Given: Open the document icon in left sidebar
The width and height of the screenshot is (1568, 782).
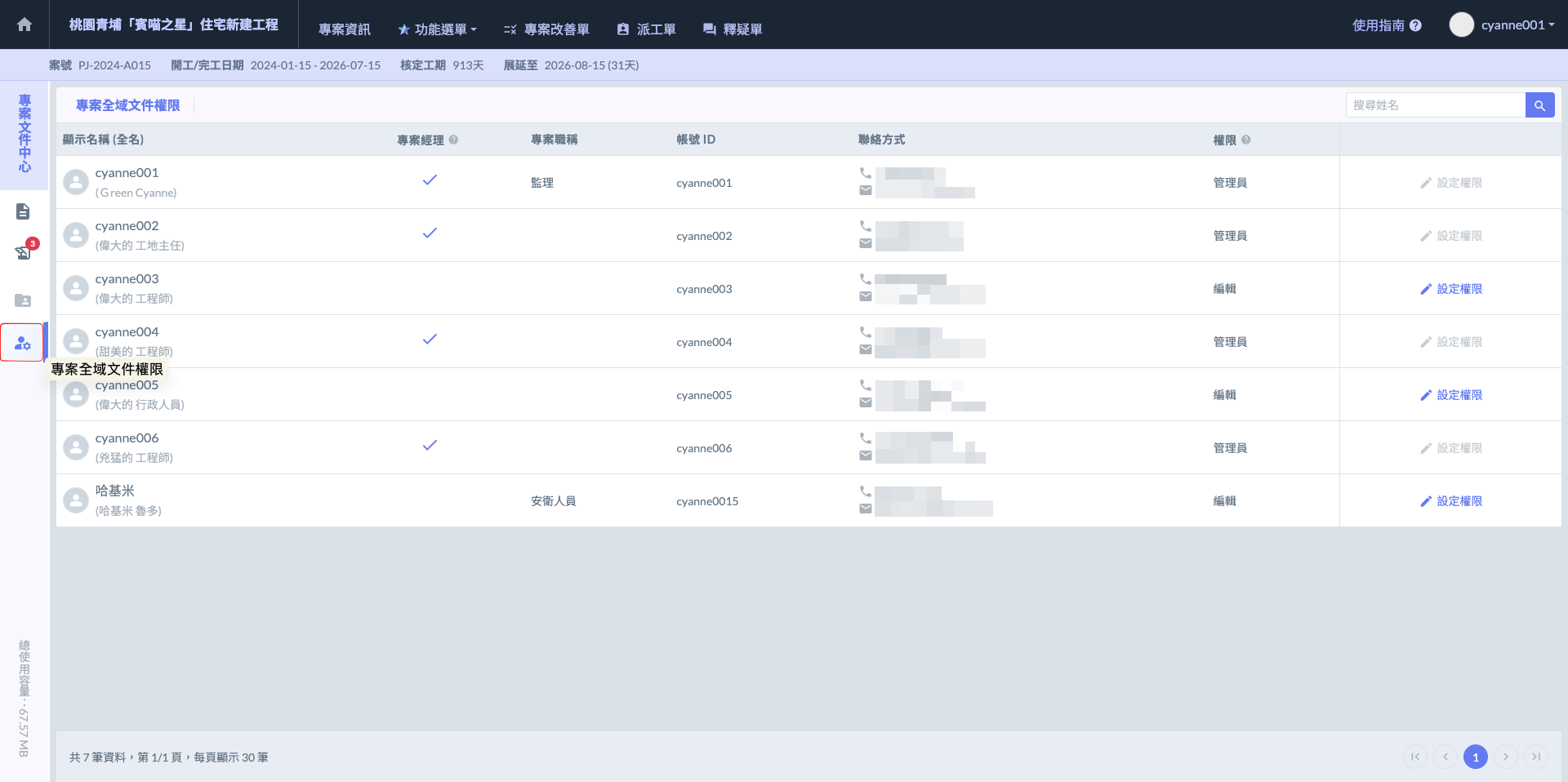Looking at the screenshot, I should pyautogui.click(x=23, y=212).
